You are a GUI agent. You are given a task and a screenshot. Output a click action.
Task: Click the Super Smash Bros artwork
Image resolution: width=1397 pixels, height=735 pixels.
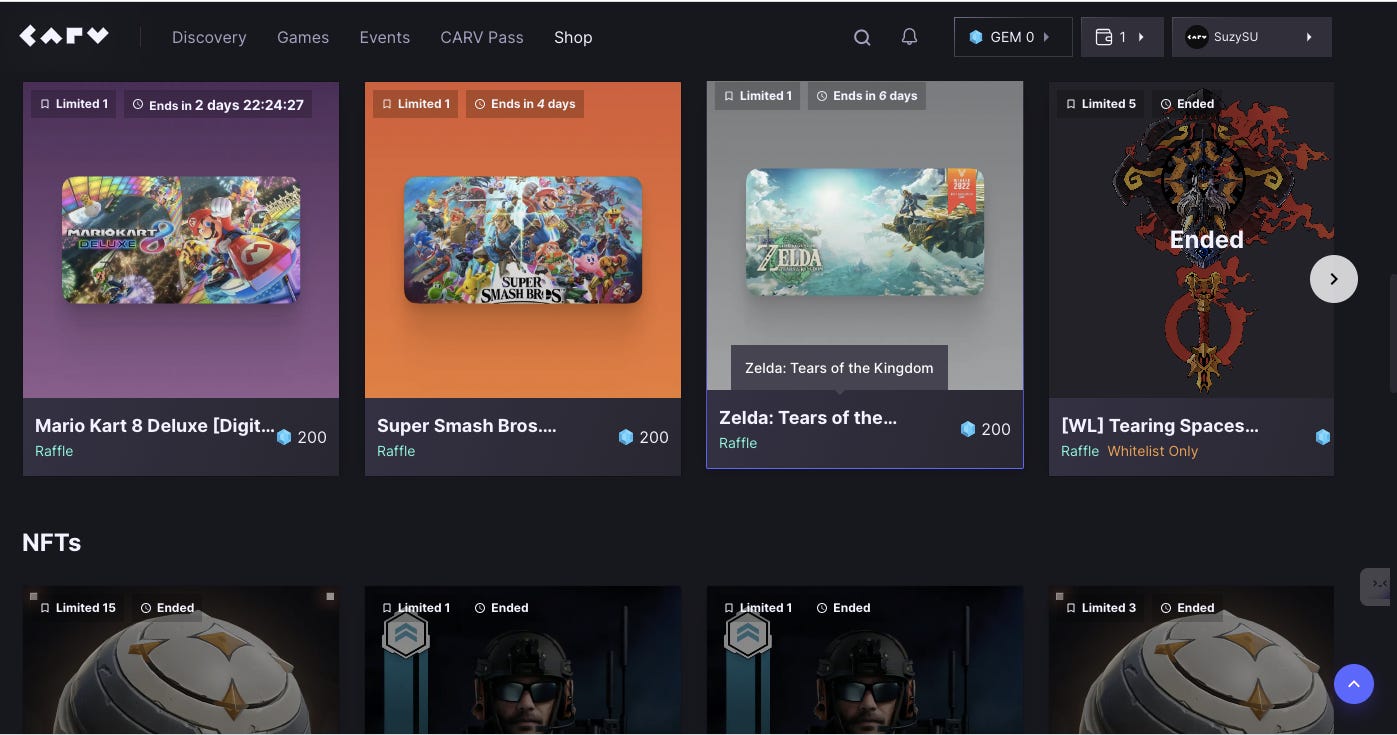pyautogui.click(x=523, y=240)
